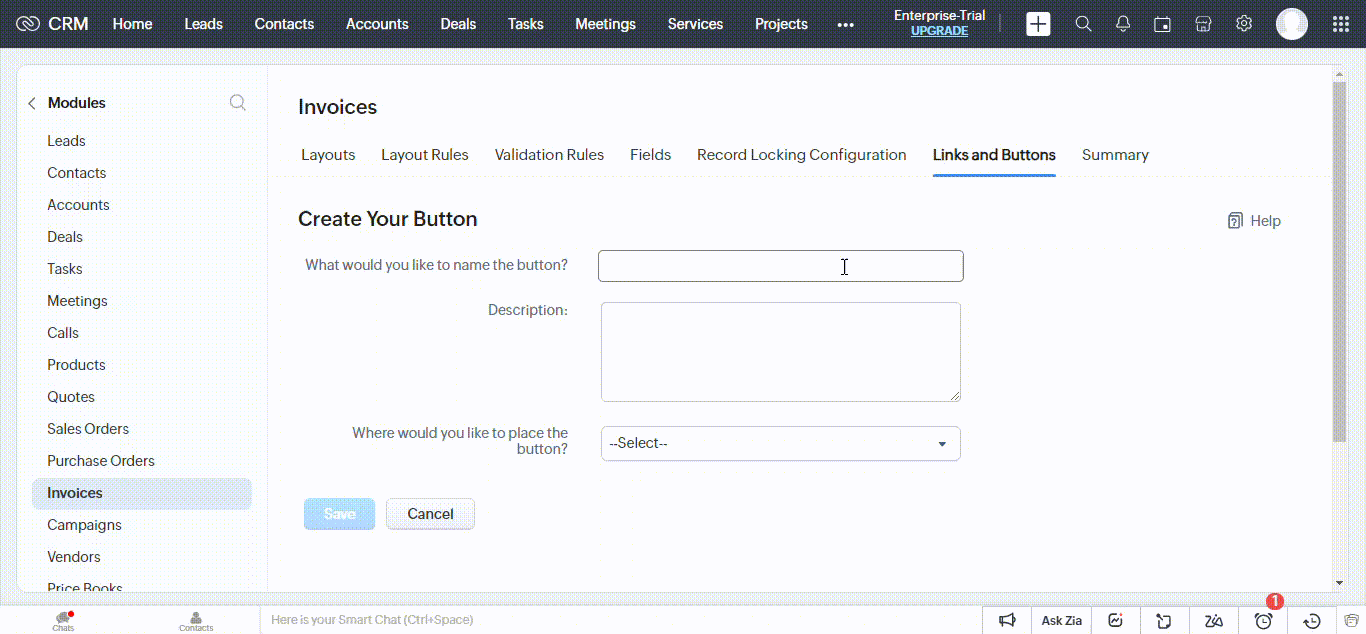Click the button name input field
The image size is (1366, 634).
pyautogui.click(x=780, y=265)
